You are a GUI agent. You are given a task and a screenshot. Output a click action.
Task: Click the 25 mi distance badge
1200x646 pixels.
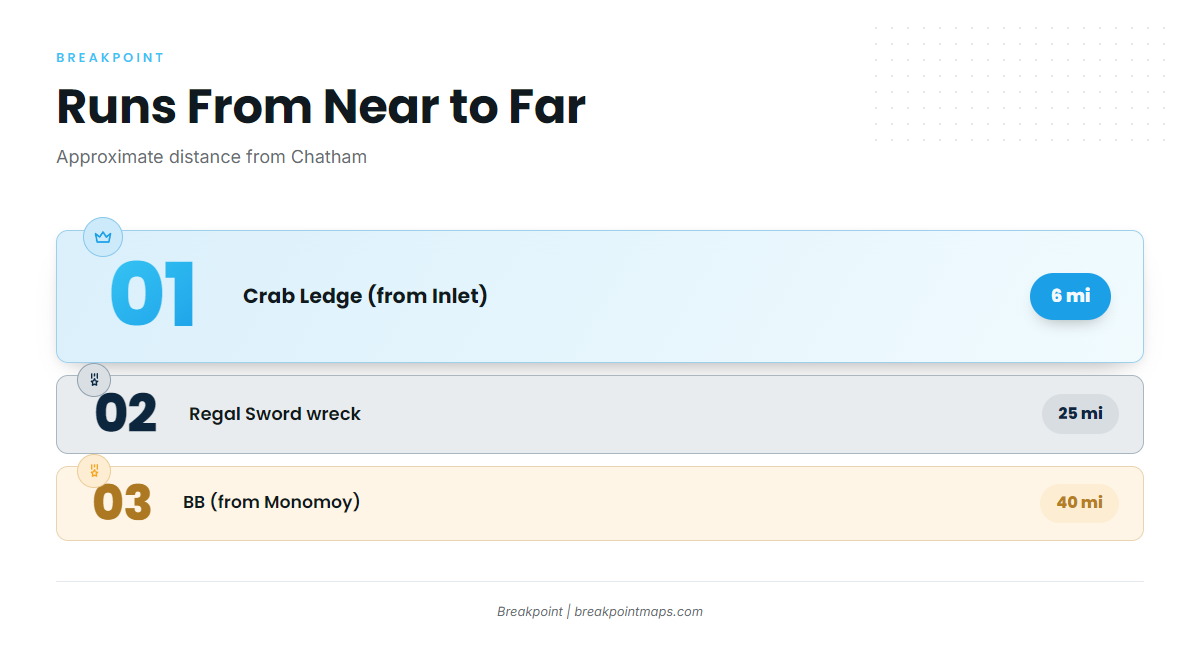point(1080,414)
